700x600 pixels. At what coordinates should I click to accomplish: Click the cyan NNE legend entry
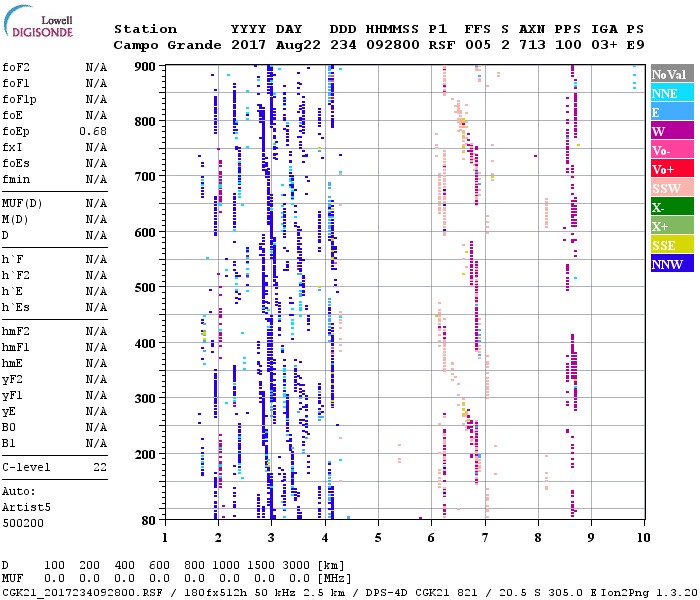click(669, 93)
